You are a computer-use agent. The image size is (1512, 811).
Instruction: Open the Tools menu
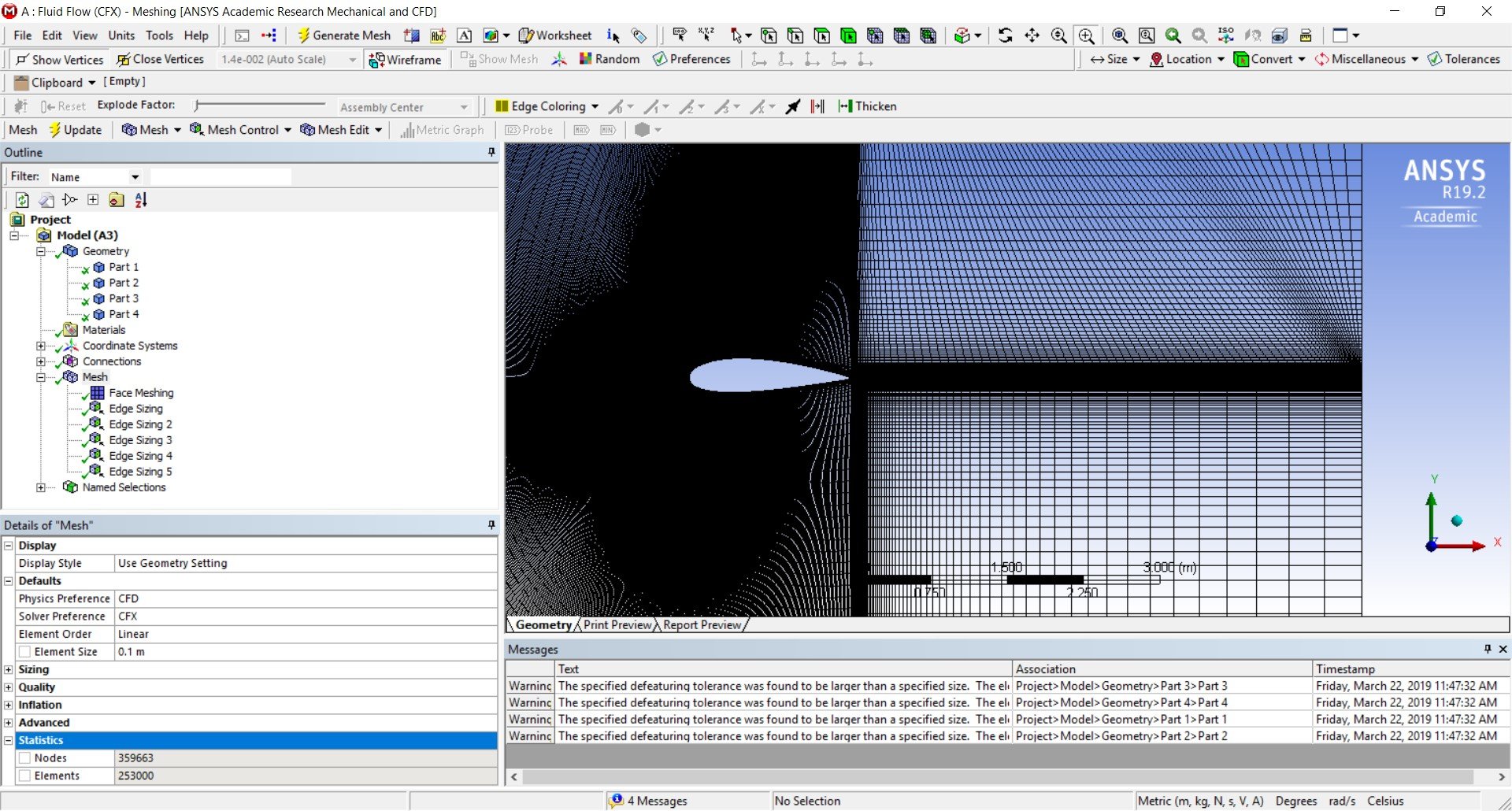[159, 35]
